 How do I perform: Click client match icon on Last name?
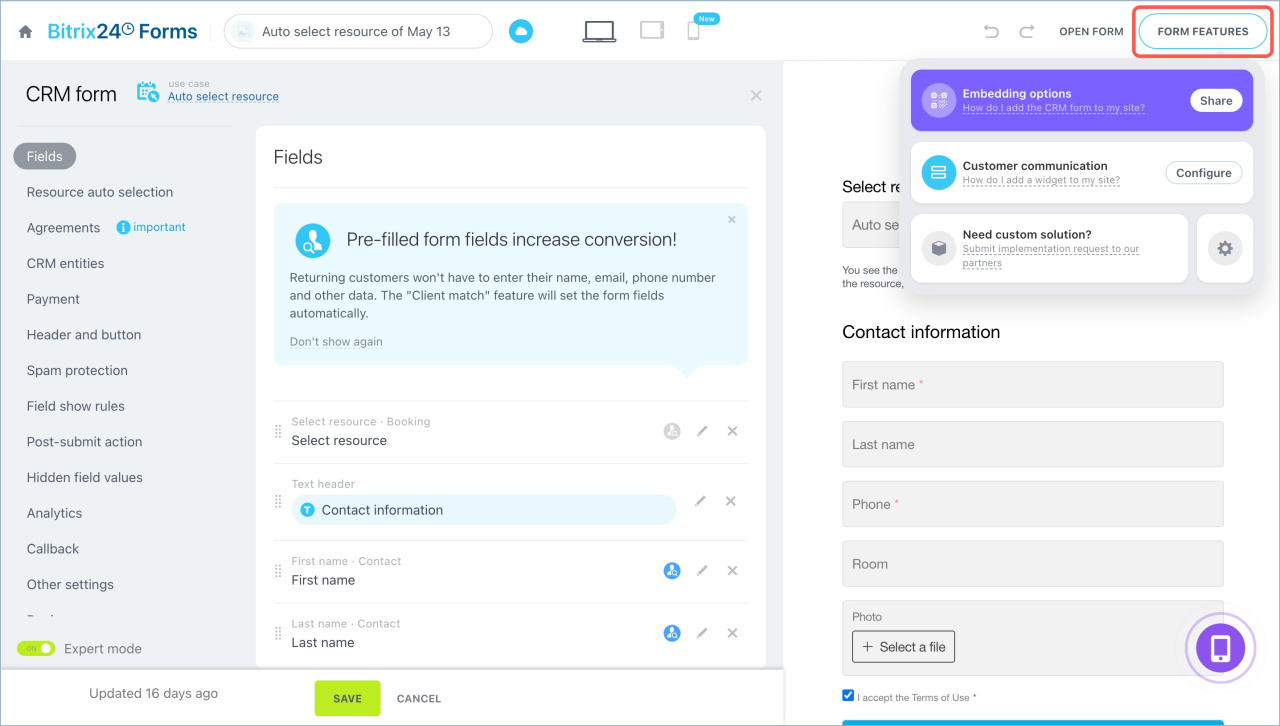pyautogui.click(x=672, y=633)
